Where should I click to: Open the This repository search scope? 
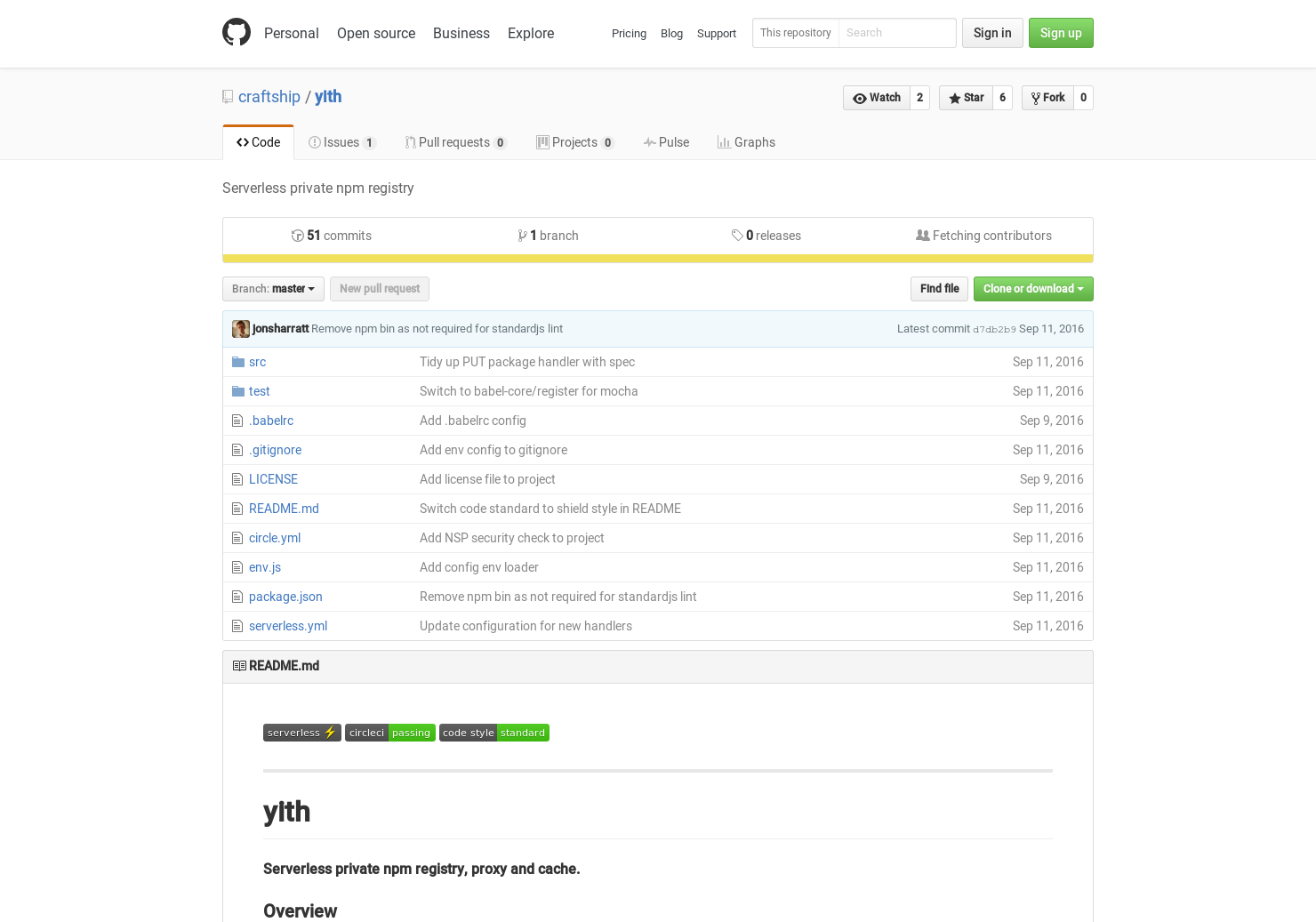[x=796, y=33]
